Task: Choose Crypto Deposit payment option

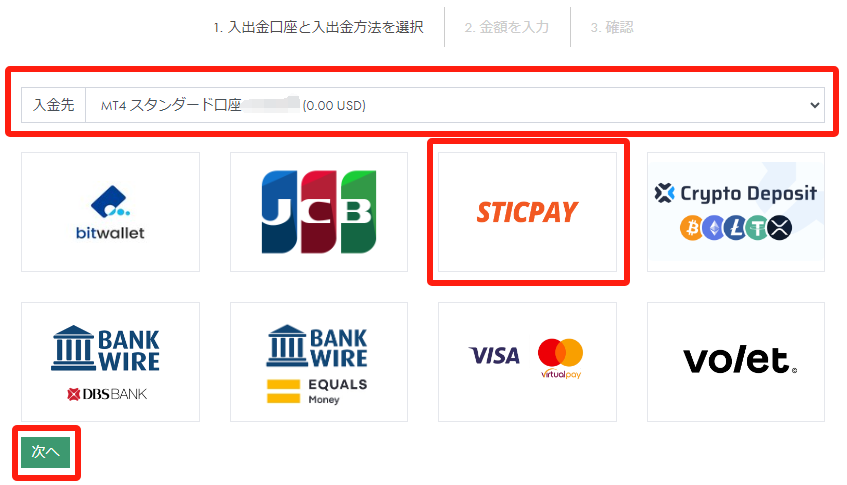Action: coord(736,212)
